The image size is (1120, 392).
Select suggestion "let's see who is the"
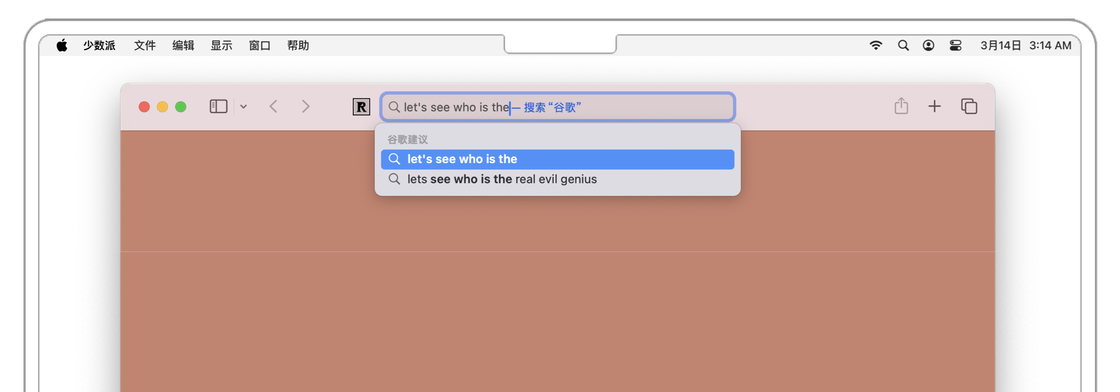pos(557,159)
